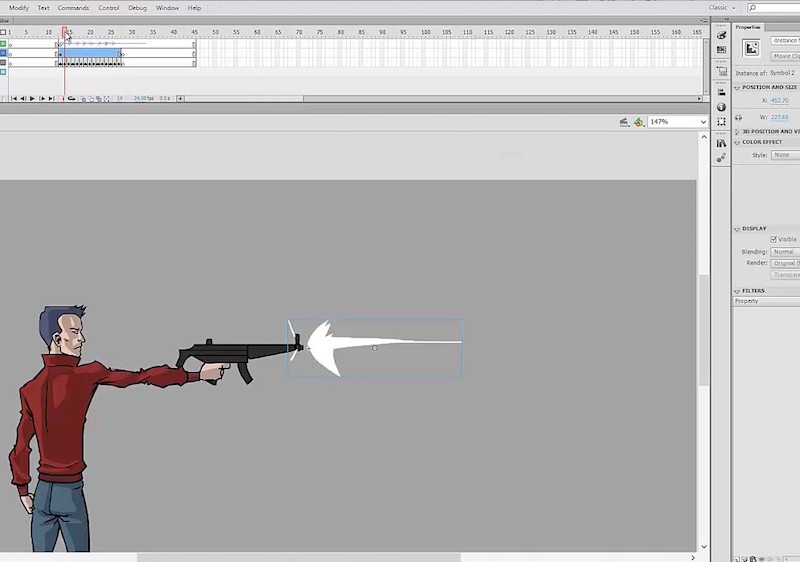Open the Transform panel icon

721,121
